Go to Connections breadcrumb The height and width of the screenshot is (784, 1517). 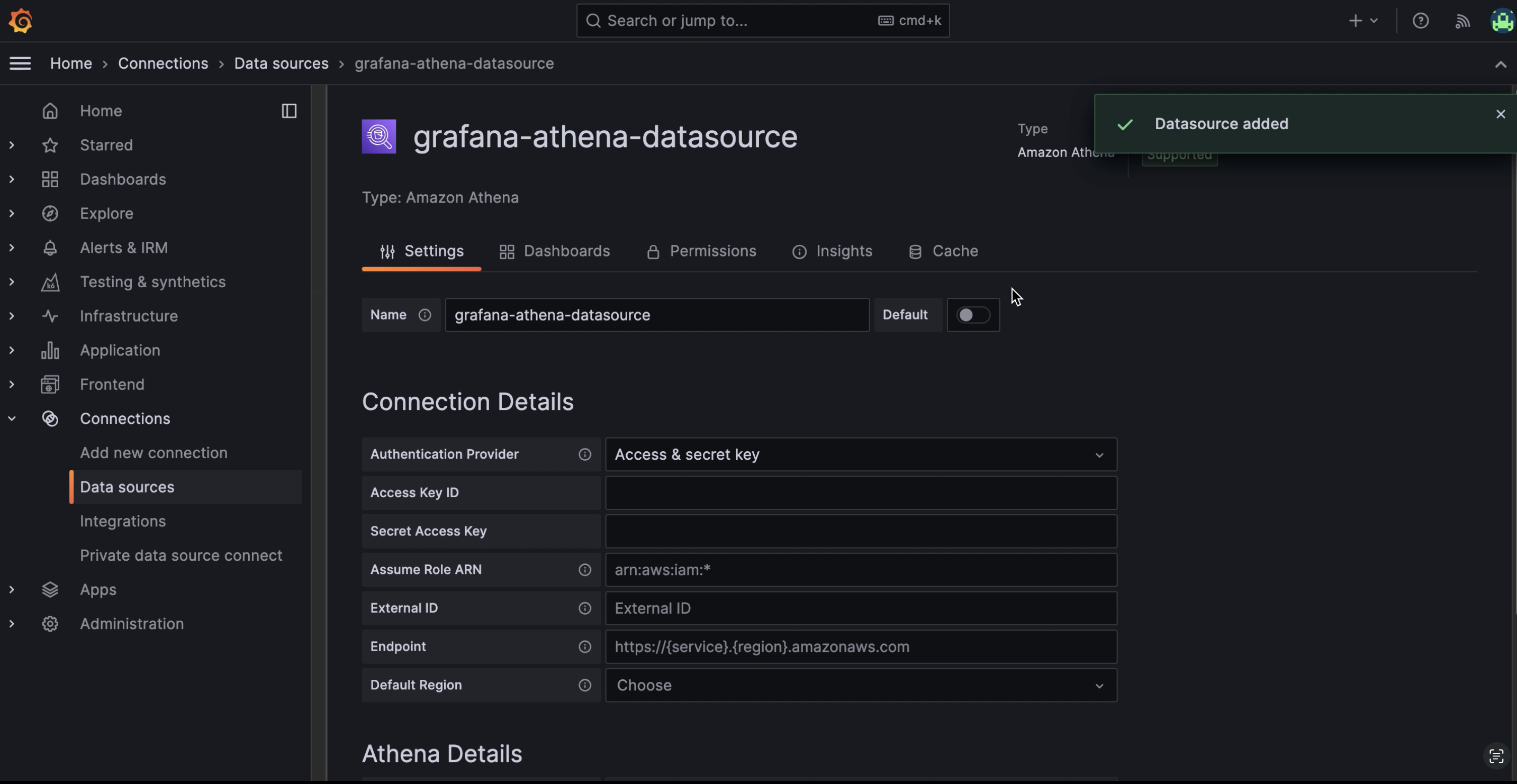[163, 63]
